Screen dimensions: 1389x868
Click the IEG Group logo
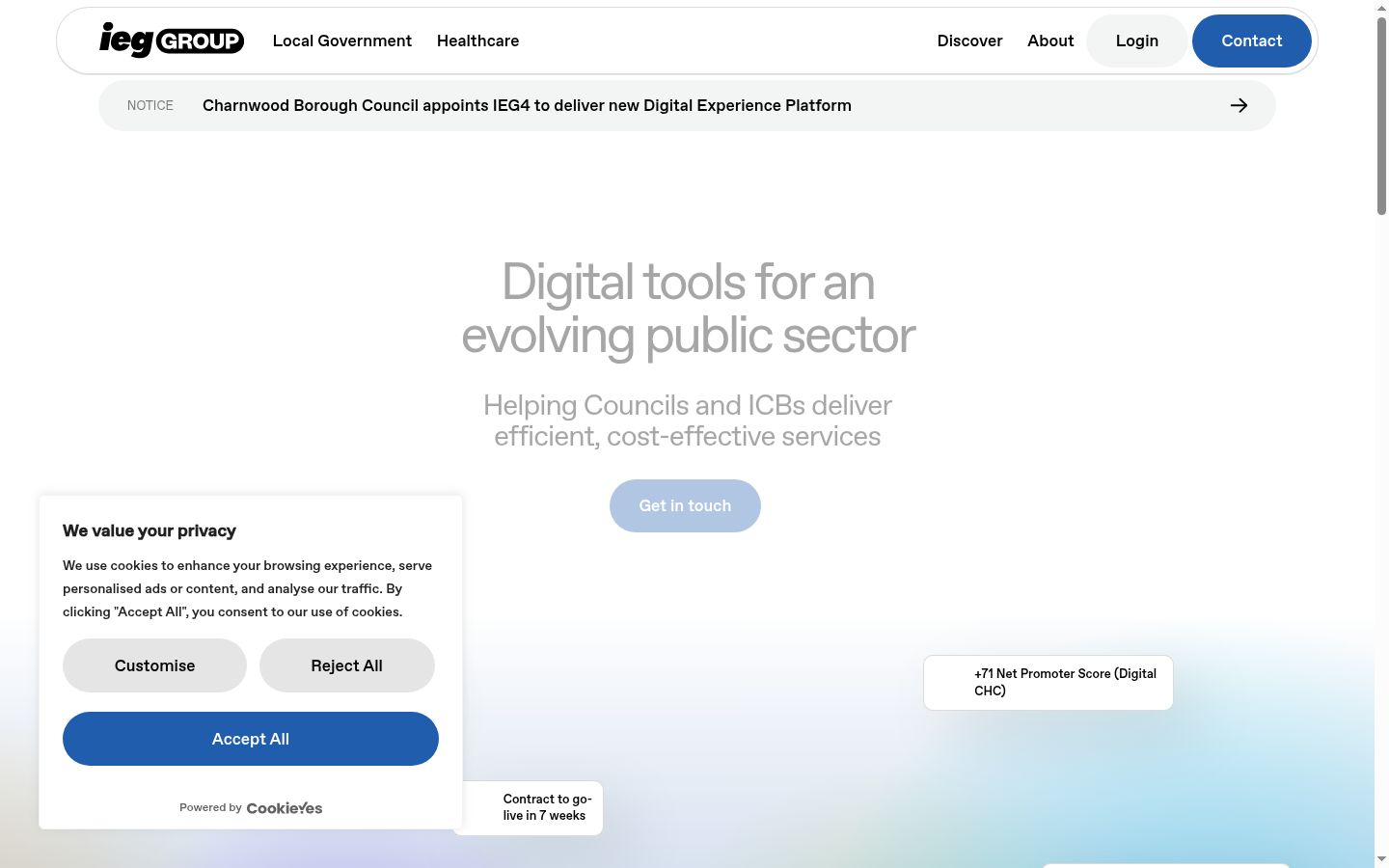[x=172, y=41]
